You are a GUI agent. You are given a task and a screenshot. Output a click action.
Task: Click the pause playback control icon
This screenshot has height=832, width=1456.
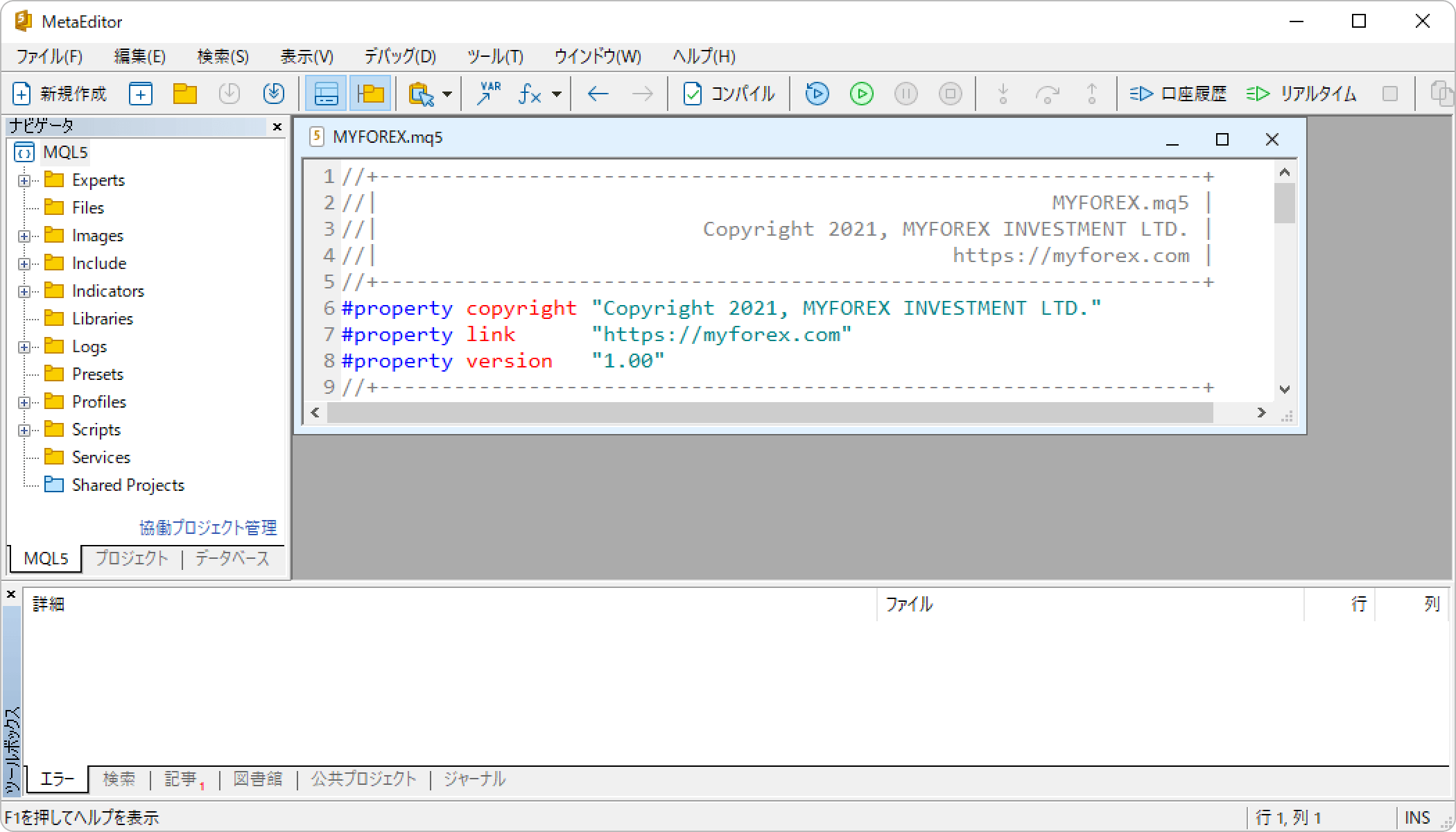coord(906,93)
